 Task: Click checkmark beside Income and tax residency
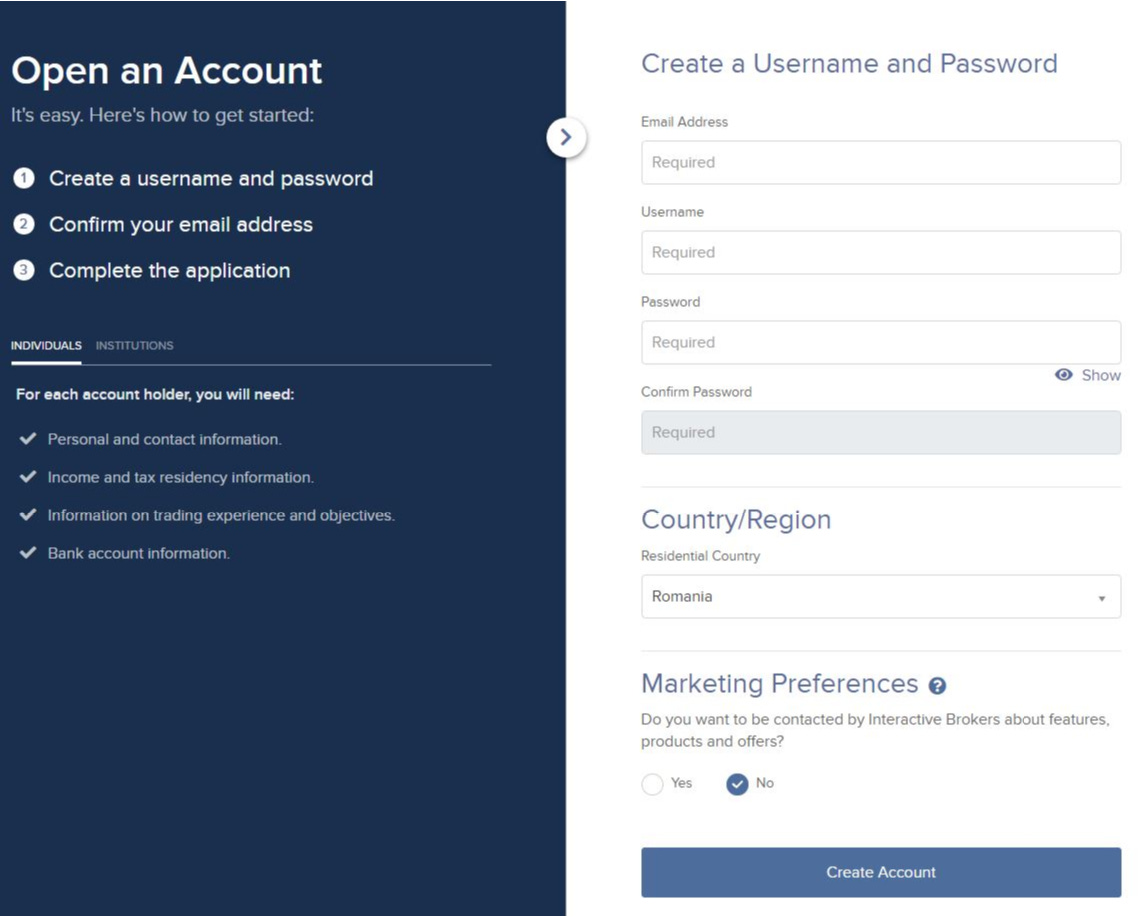click(x=28, y=476)
